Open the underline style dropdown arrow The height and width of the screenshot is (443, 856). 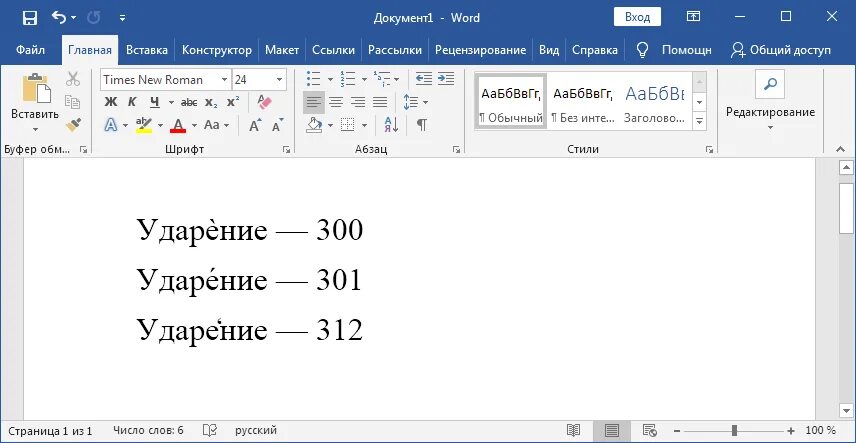pos(171,102)
